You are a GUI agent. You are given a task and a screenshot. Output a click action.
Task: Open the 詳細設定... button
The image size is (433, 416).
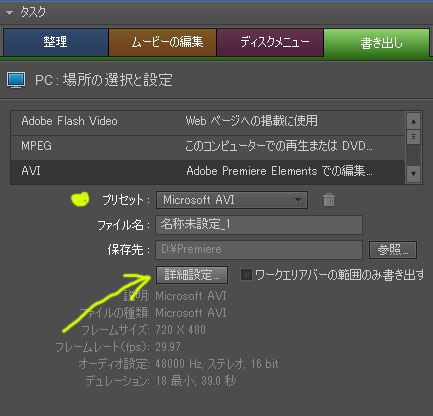point(192,275)
